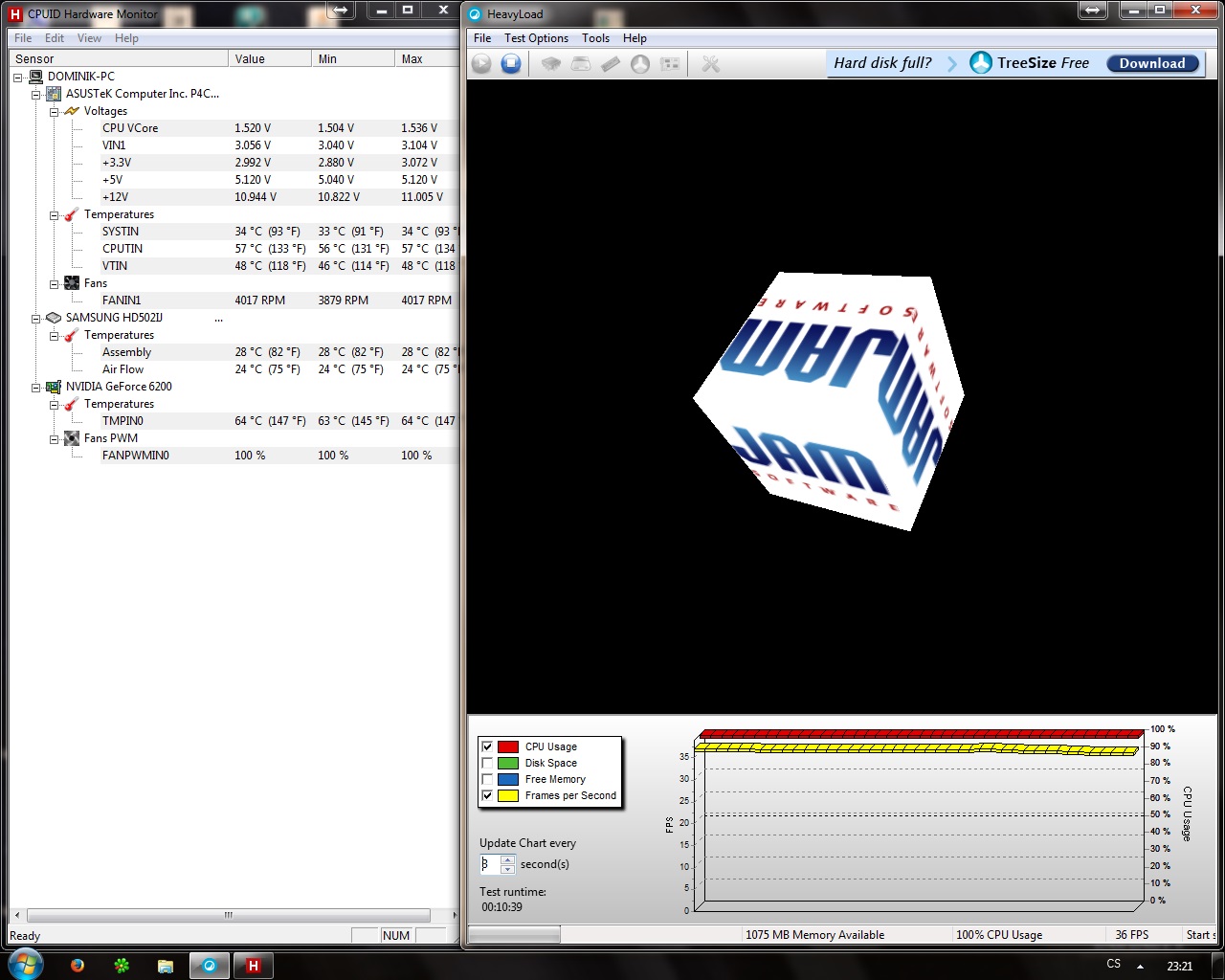
Task: Collapse the DOMINIK-PC tree node
Action: click(18, 77)
